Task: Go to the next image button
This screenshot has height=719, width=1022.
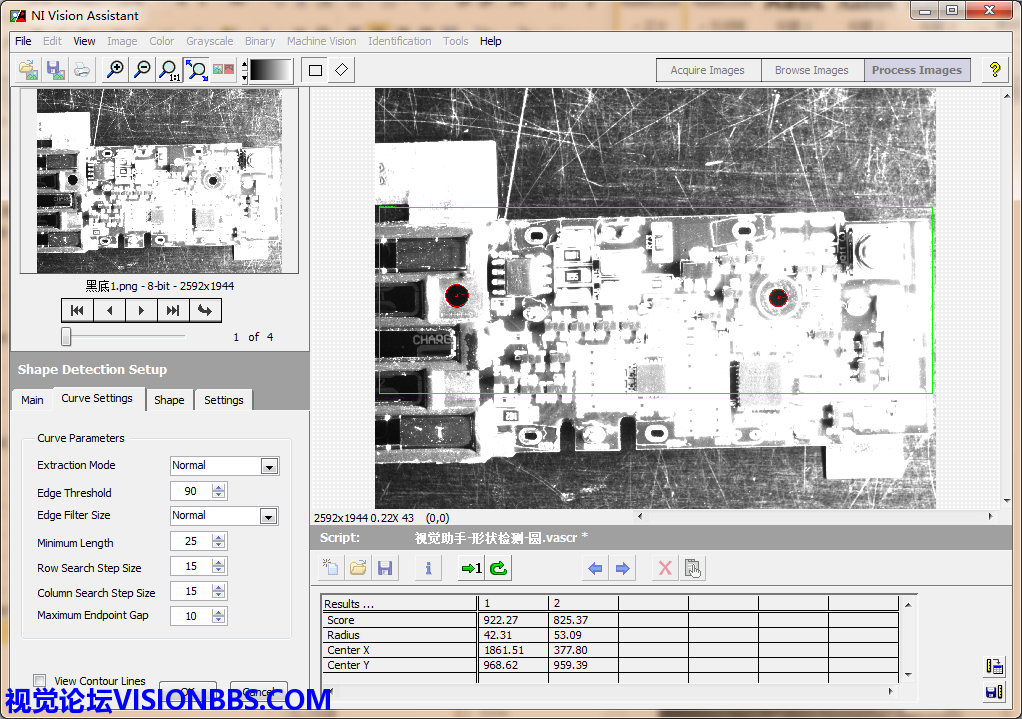Action: click(x=141, y=310)
